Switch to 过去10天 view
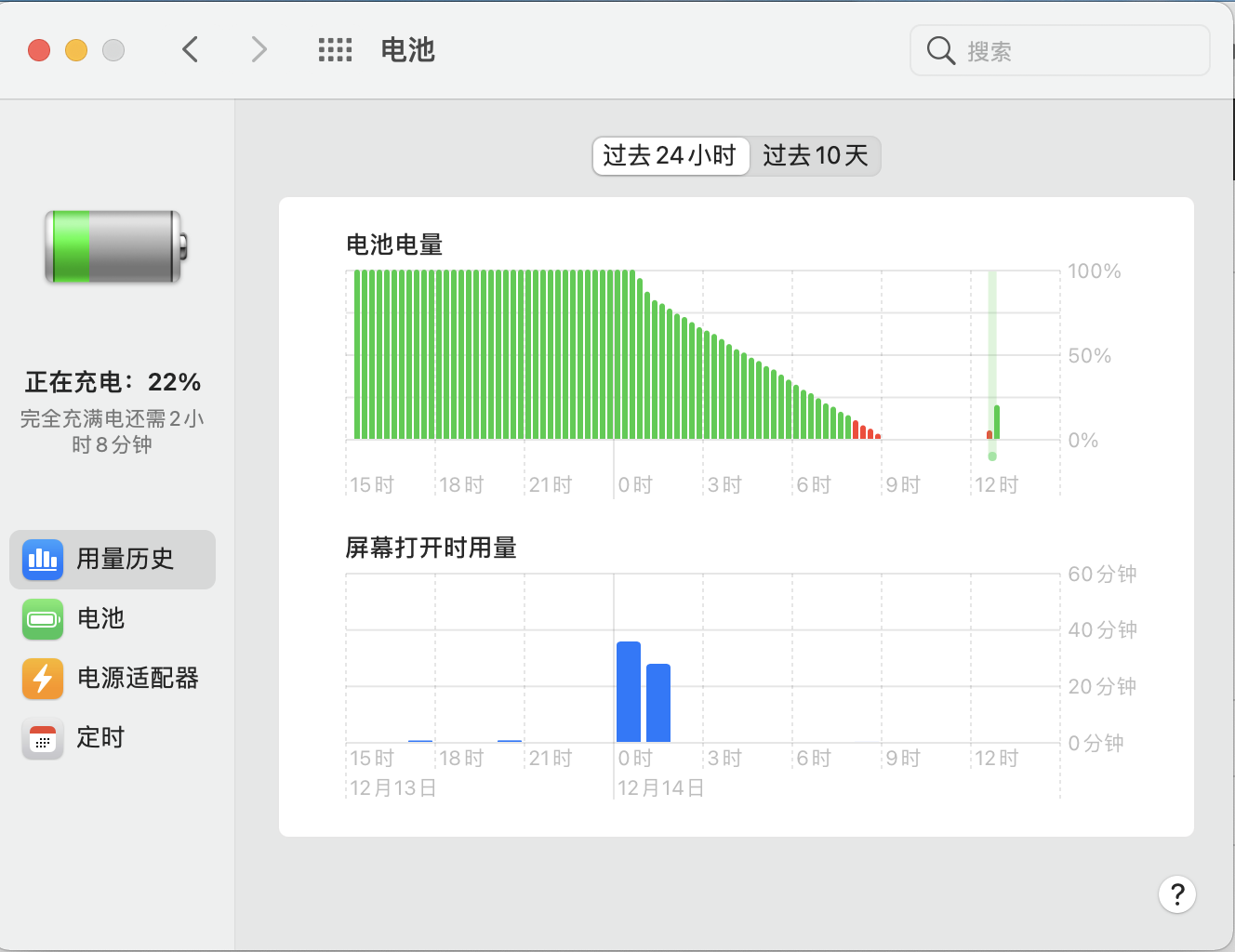Screen dimensions: 1235x952 [x=815, y=156]
